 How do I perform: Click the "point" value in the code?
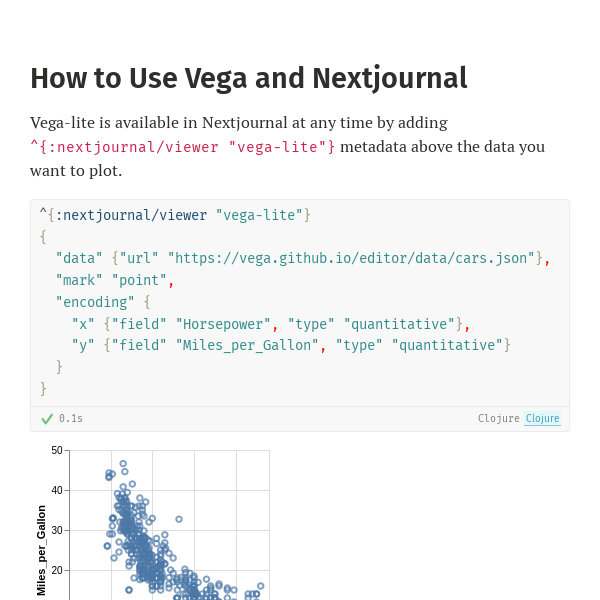click(139, 280)
